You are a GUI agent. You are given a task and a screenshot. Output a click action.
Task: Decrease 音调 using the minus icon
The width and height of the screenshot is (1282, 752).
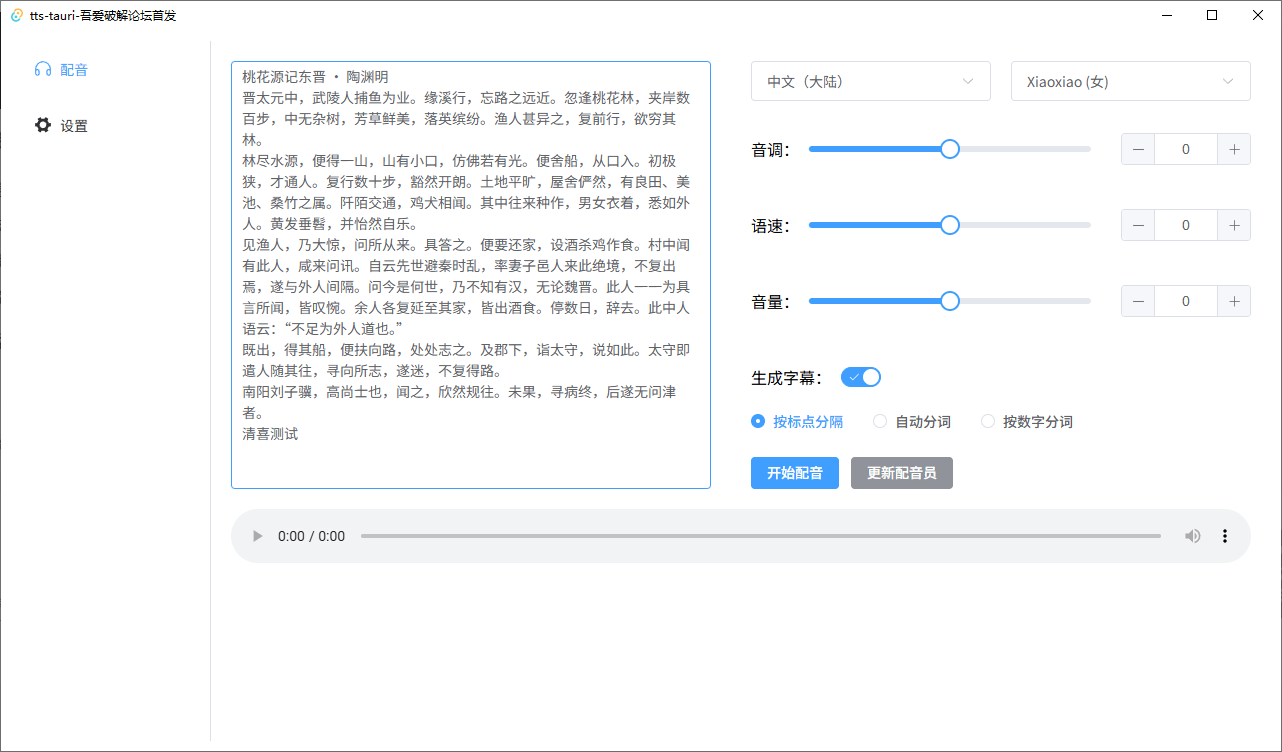[x=1137, y=148]
